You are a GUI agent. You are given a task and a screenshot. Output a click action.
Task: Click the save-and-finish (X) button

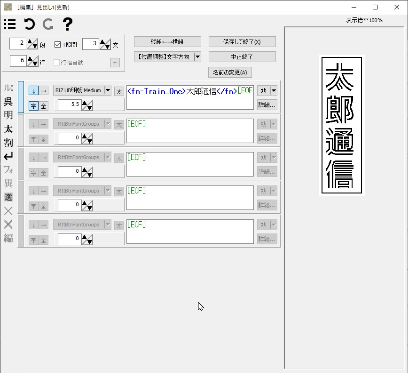(x=242, y=42)
